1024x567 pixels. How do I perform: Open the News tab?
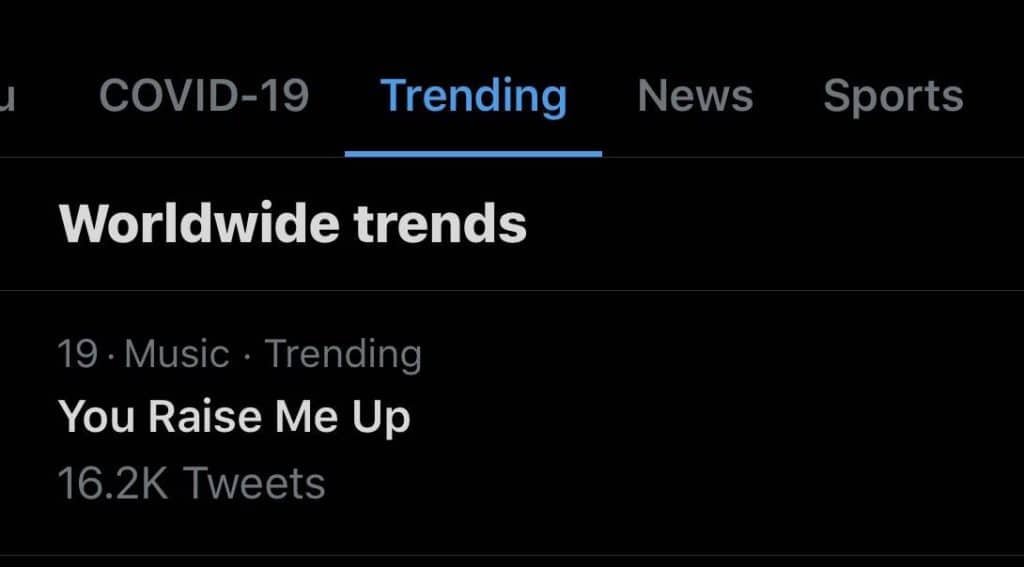(695, 96)
